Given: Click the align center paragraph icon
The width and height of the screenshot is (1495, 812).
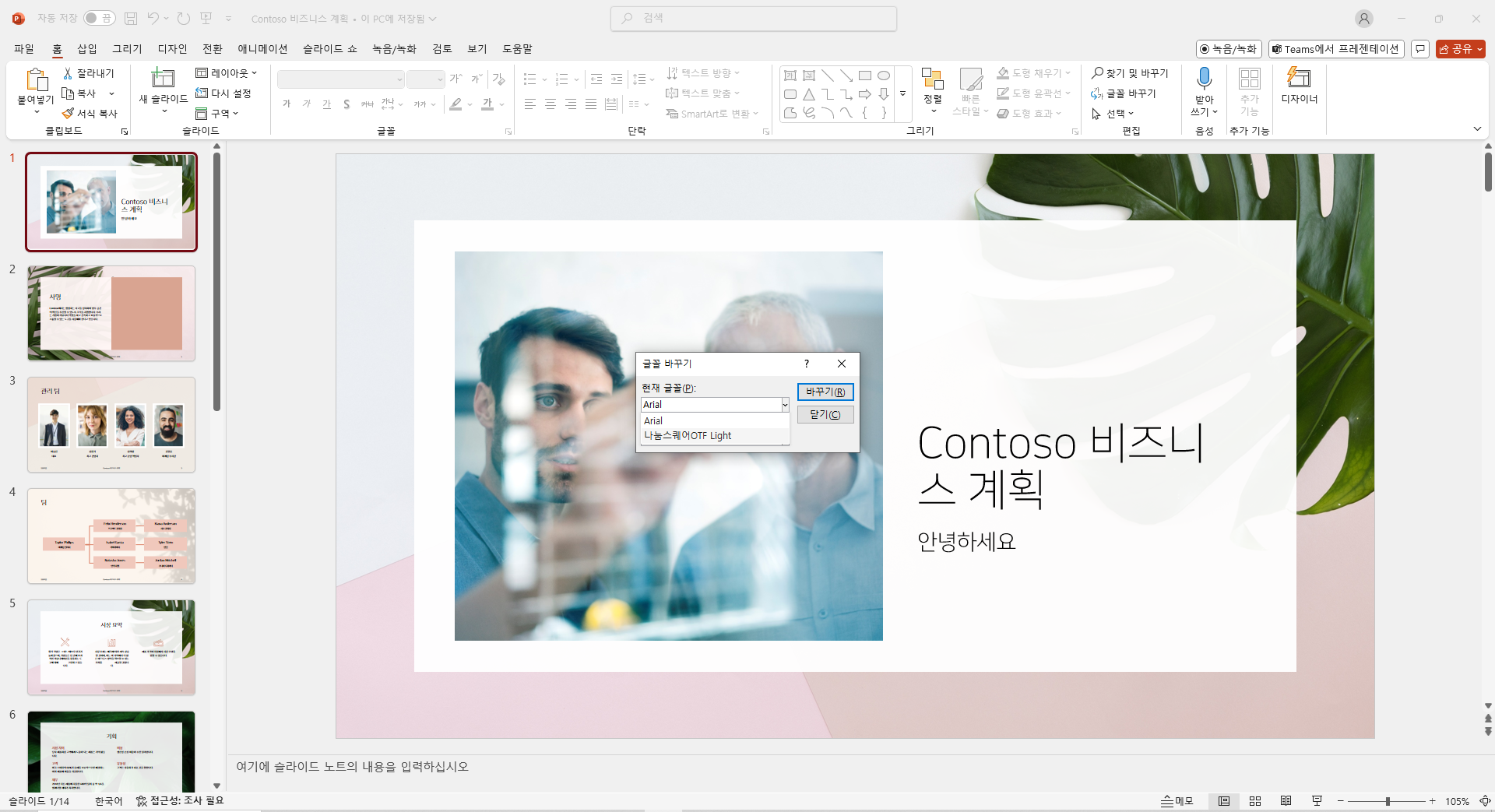Looking at the screenshot, I should [x=551, y=104].
